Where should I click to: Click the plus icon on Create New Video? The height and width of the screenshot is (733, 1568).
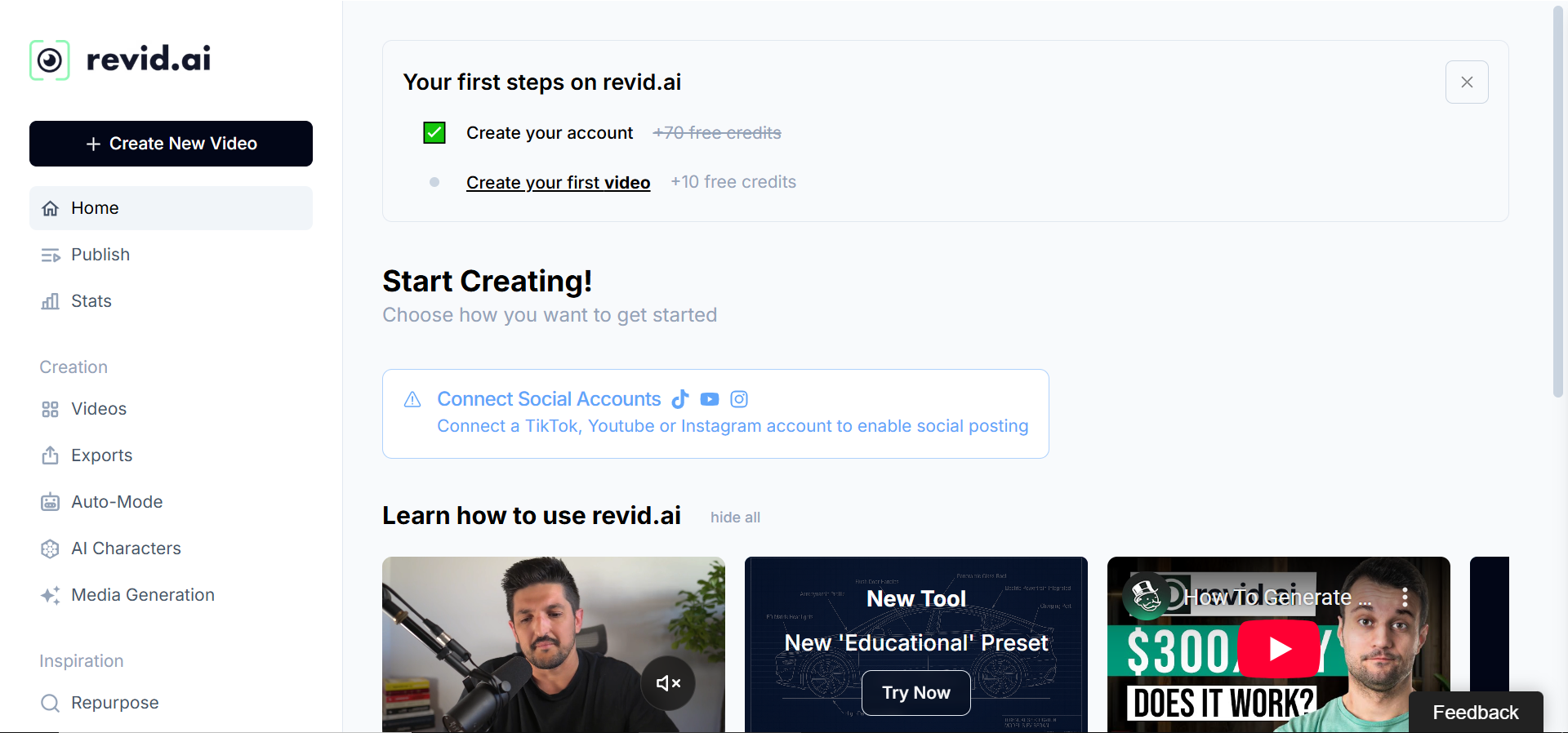pyautogui.click(x=93, y=144)
